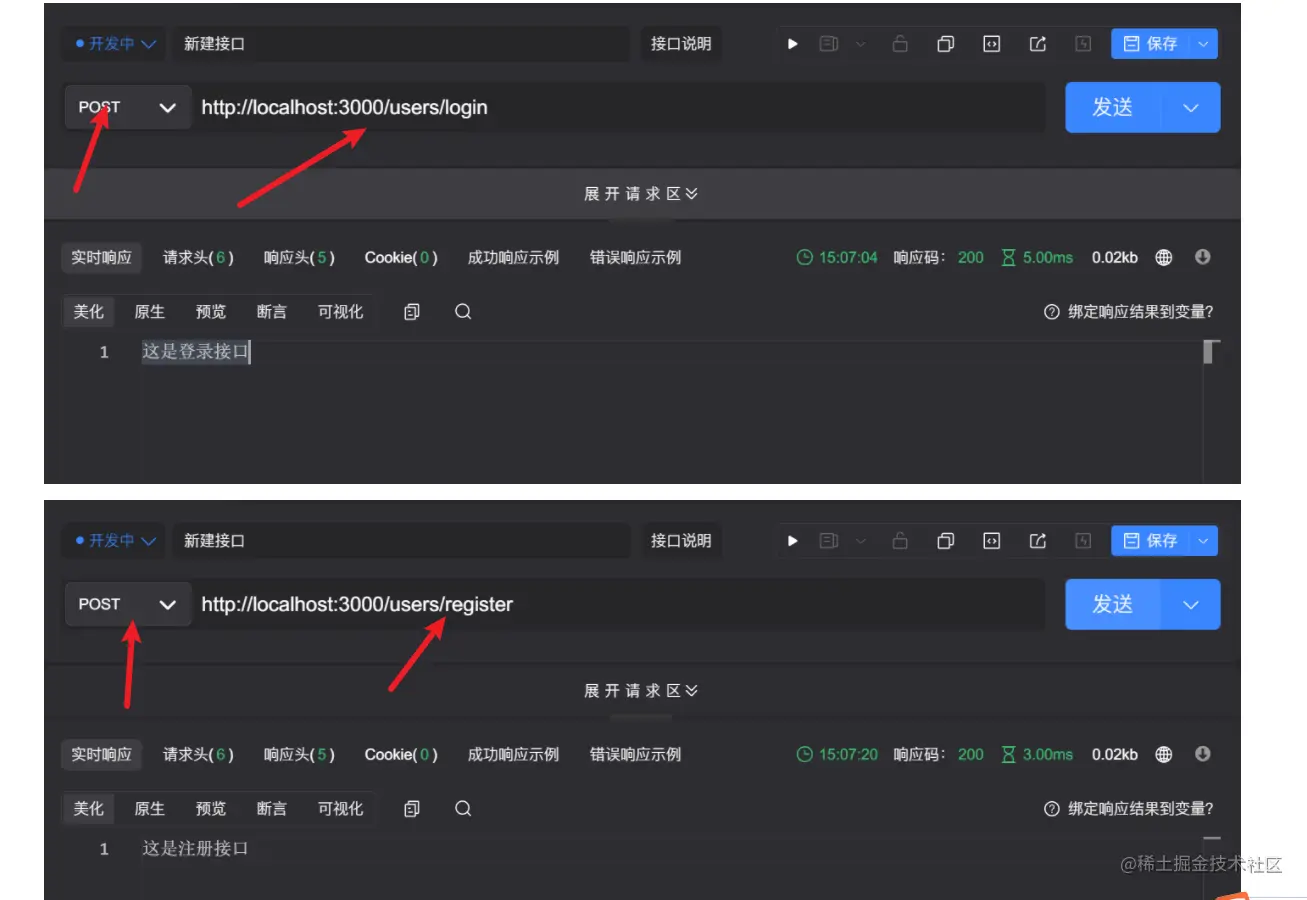Screen dimensions: 1307x900
Task: Click 绑定响应结果到变量? in the register response
Action: (1129, 809)
